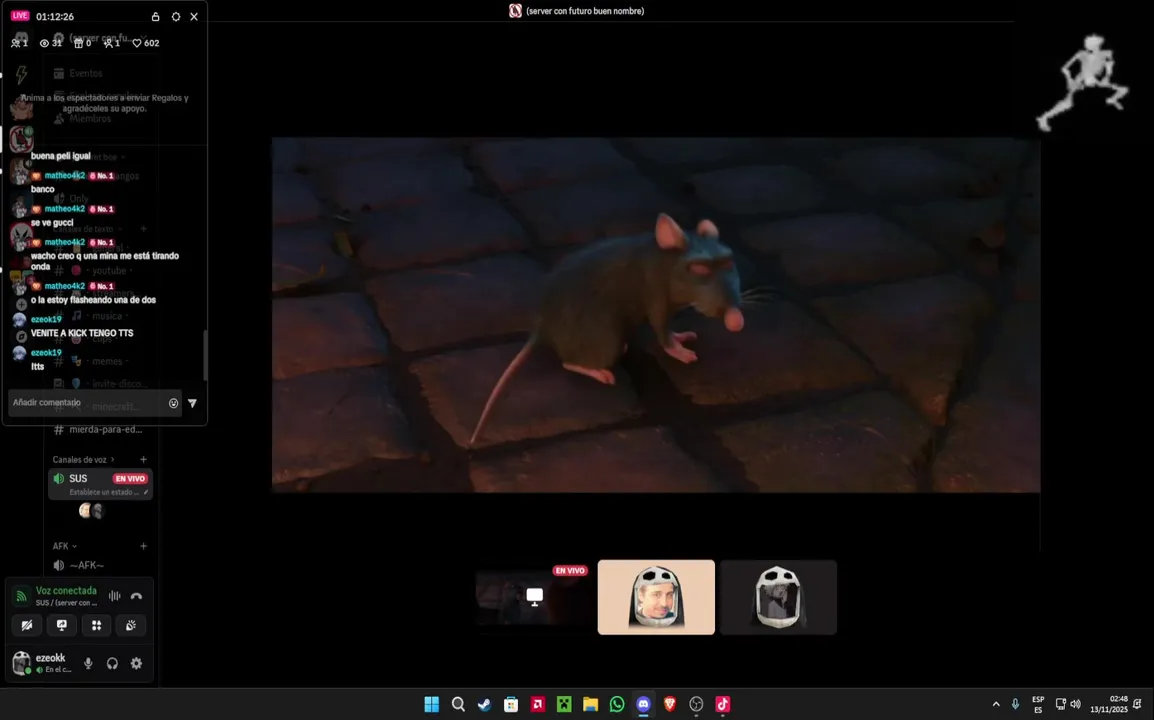Click the main Ratatouille stream video
Image resolution: width=1154 pixels, height=720 pixels.
[656, 314]
